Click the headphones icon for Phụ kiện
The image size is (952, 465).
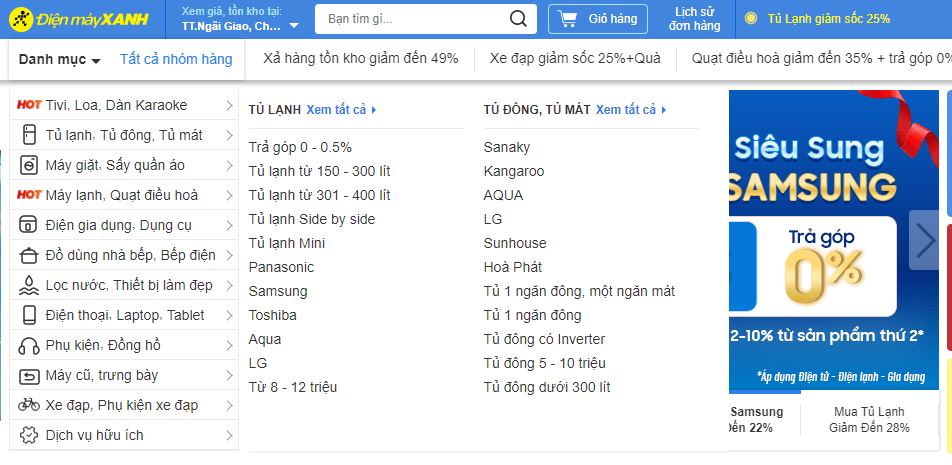point(29,345)
